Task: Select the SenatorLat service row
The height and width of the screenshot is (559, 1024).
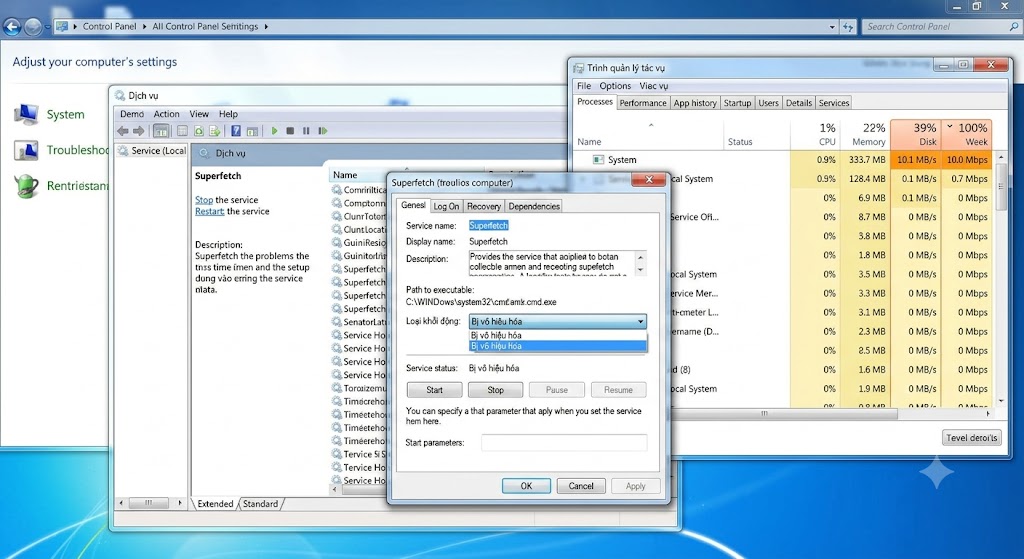Action: pyautogui.click(x=359, y=322)
